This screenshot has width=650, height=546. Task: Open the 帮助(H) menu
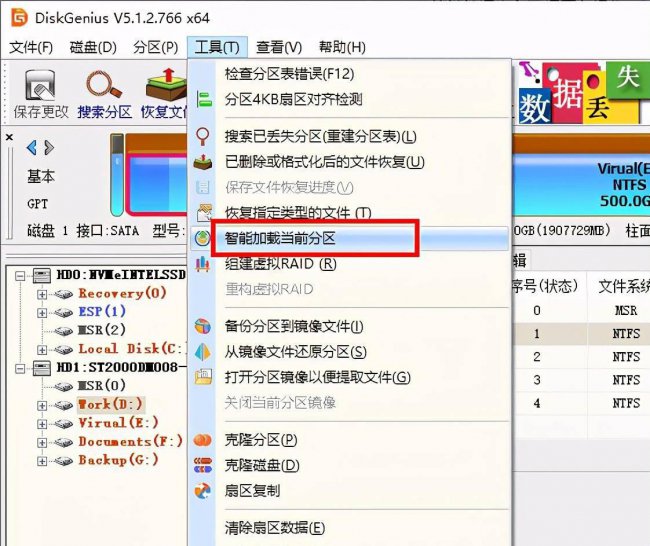342,47
